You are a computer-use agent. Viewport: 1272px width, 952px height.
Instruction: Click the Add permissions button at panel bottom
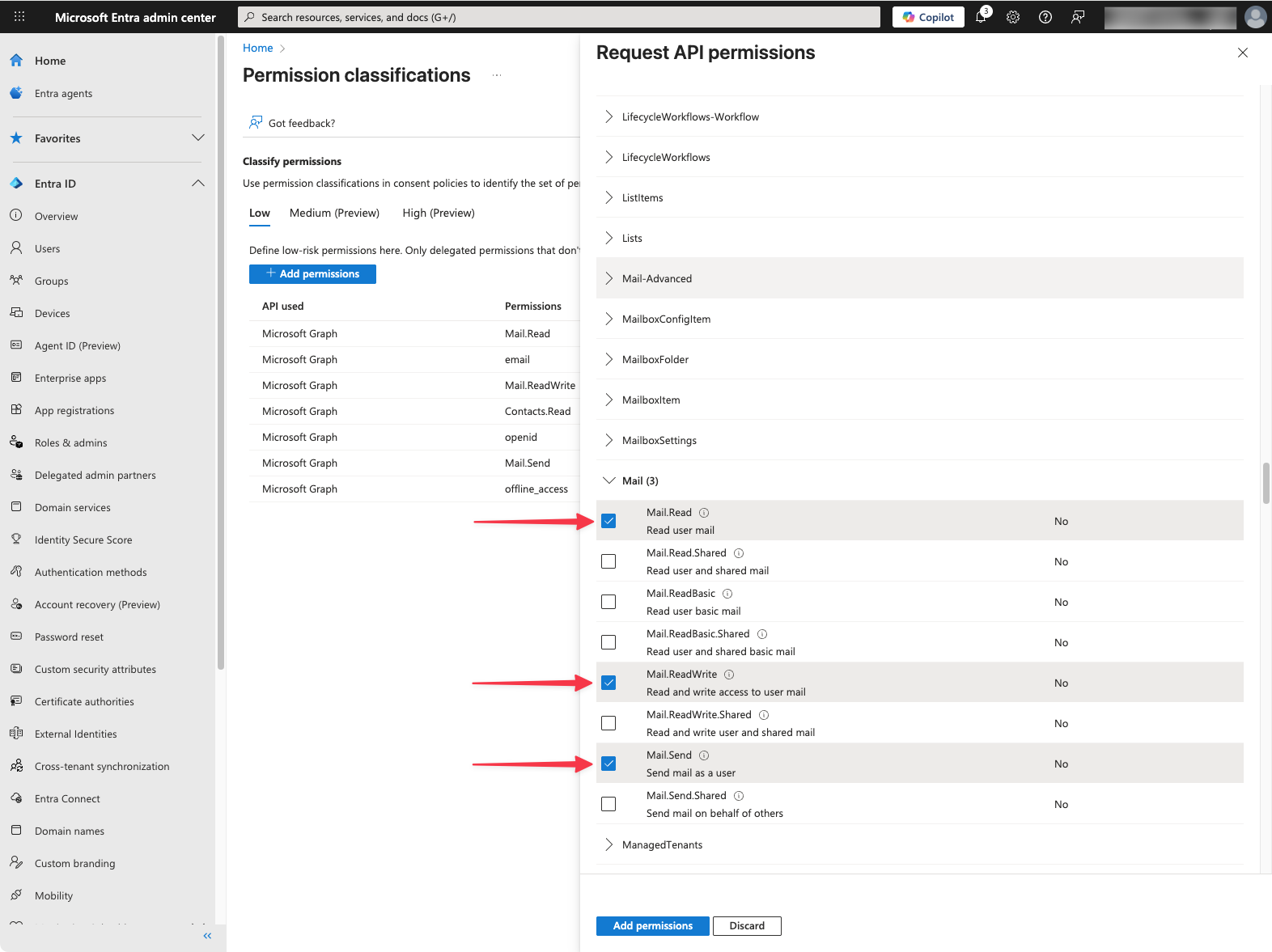652,926
